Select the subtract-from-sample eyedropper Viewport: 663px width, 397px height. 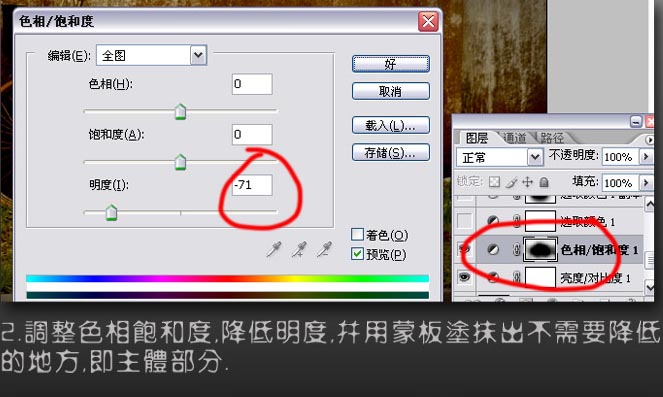[324, 249]
